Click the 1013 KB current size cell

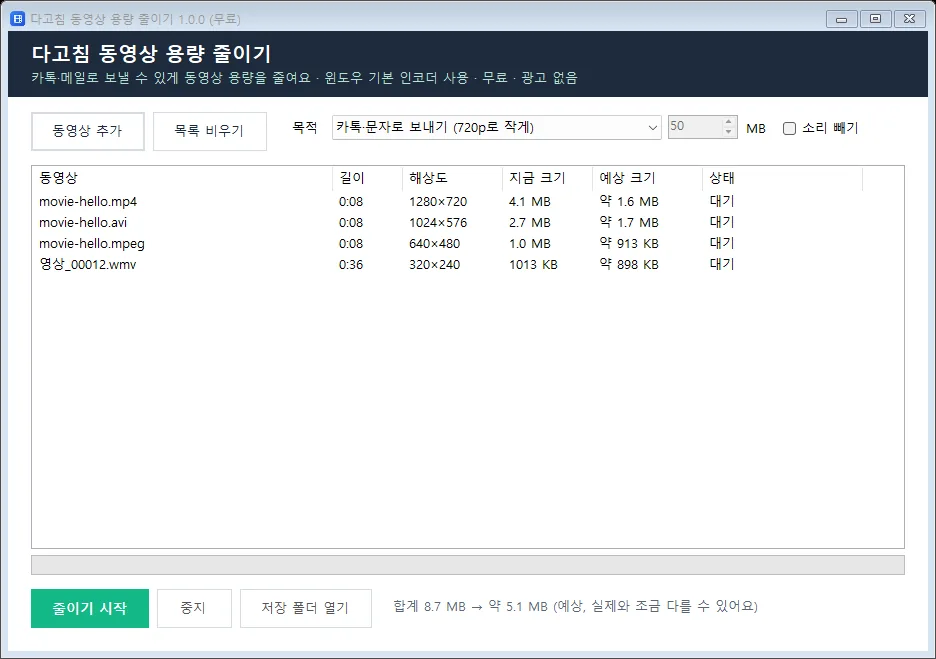(533, 264)
